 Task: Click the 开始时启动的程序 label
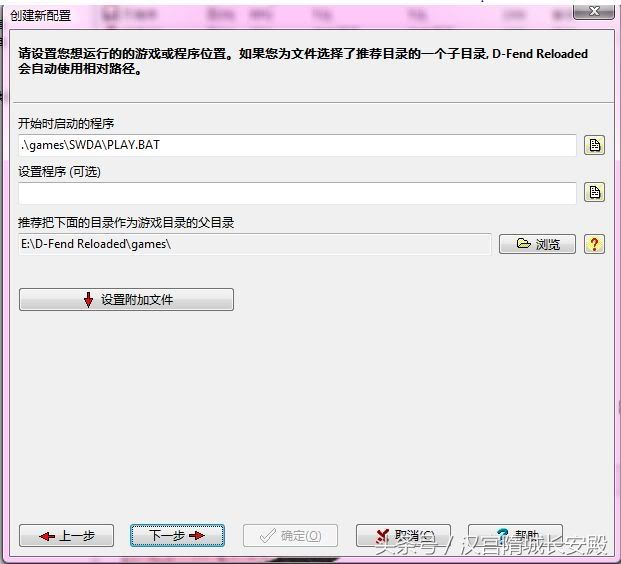(66, 124)
